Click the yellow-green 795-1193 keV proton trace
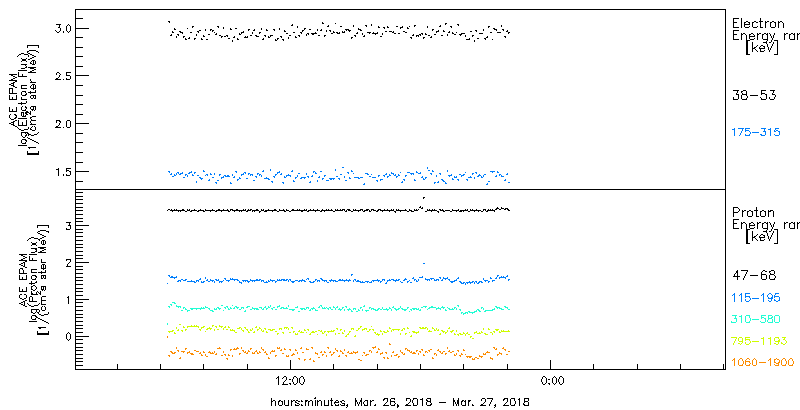 (x=339, y=330)
